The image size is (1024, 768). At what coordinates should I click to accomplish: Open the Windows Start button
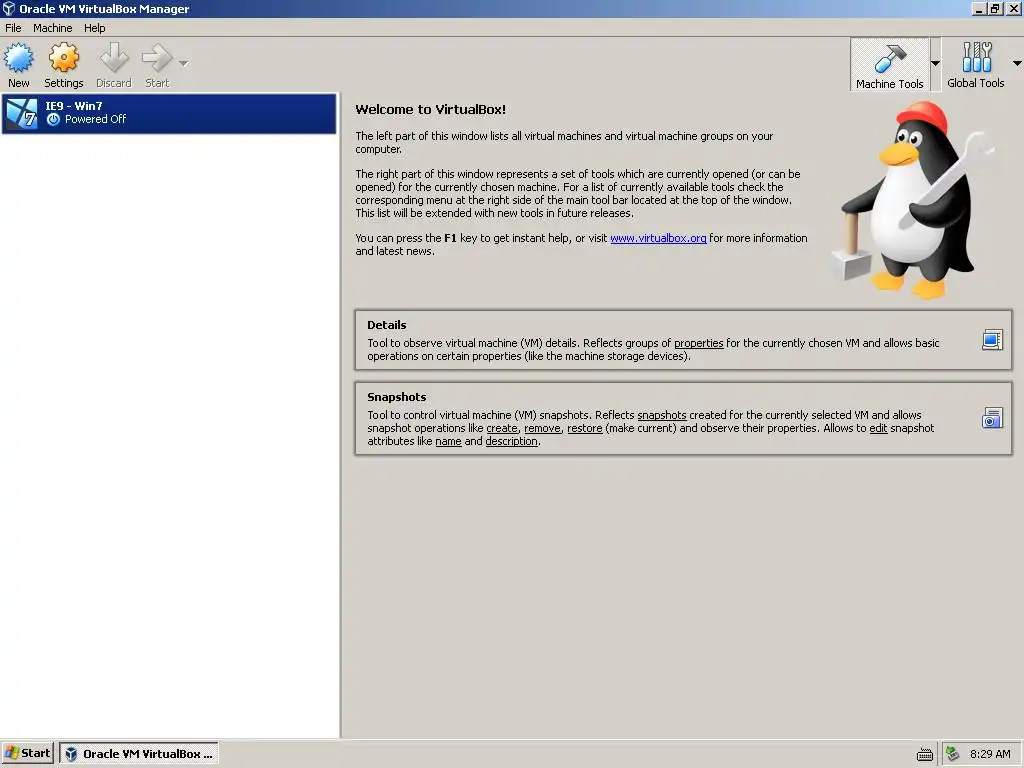27,753
